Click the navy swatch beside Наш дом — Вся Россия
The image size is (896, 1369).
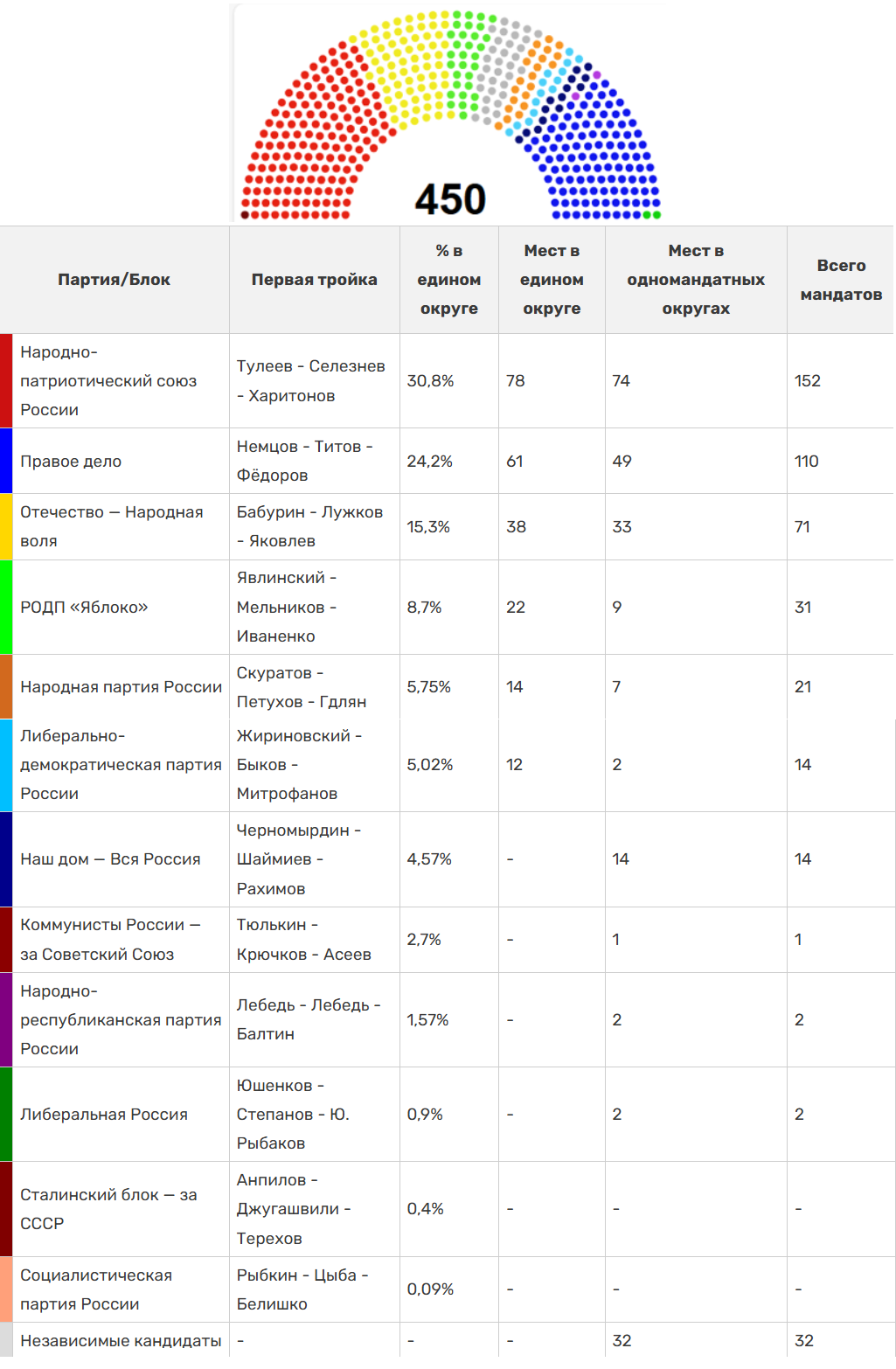pyautogui.click(x=6, y=859)
